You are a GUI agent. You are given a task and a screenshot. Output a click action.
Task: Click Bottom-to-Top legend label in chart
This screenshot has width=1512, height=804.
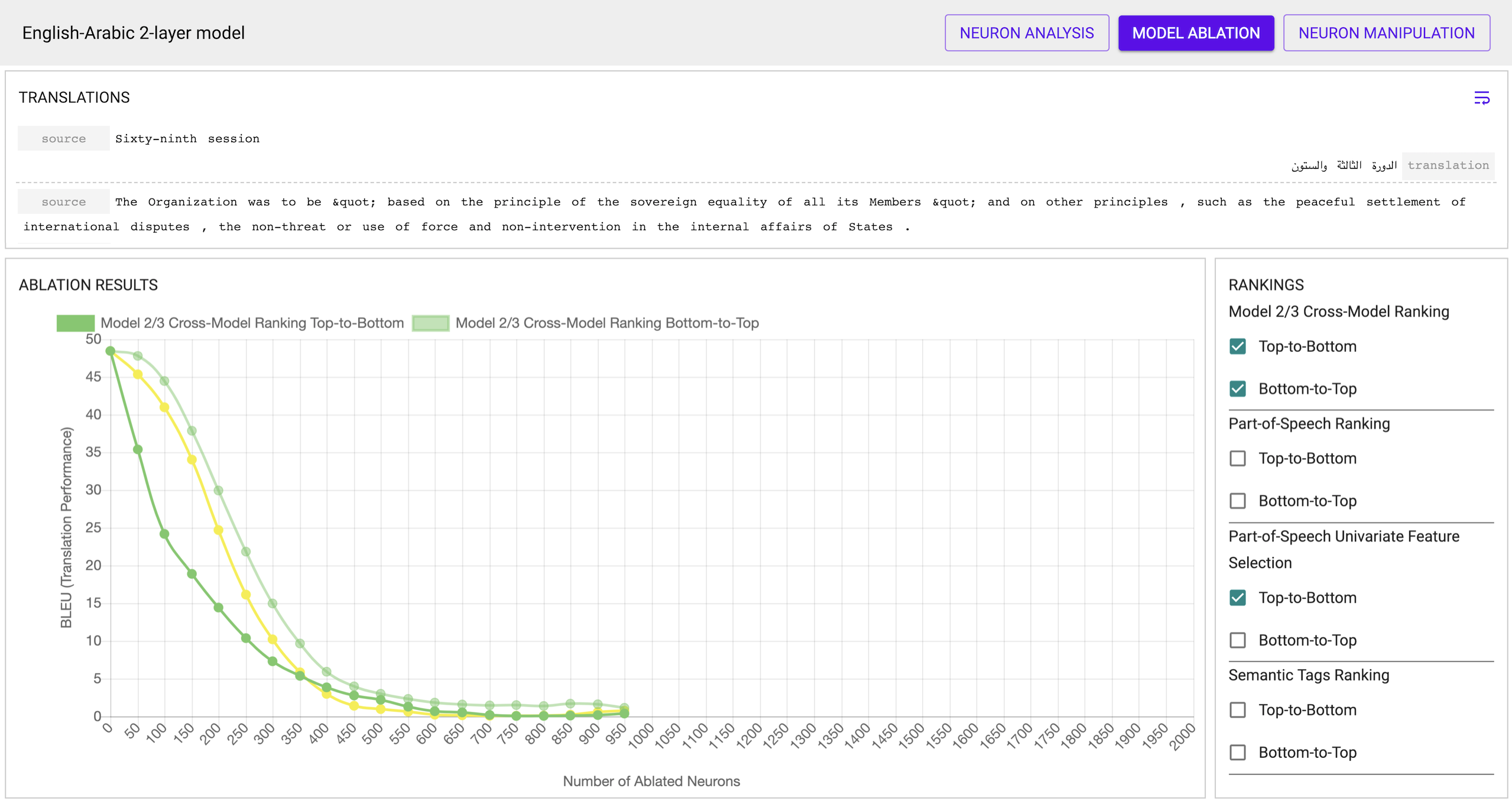tap(606, 323)
